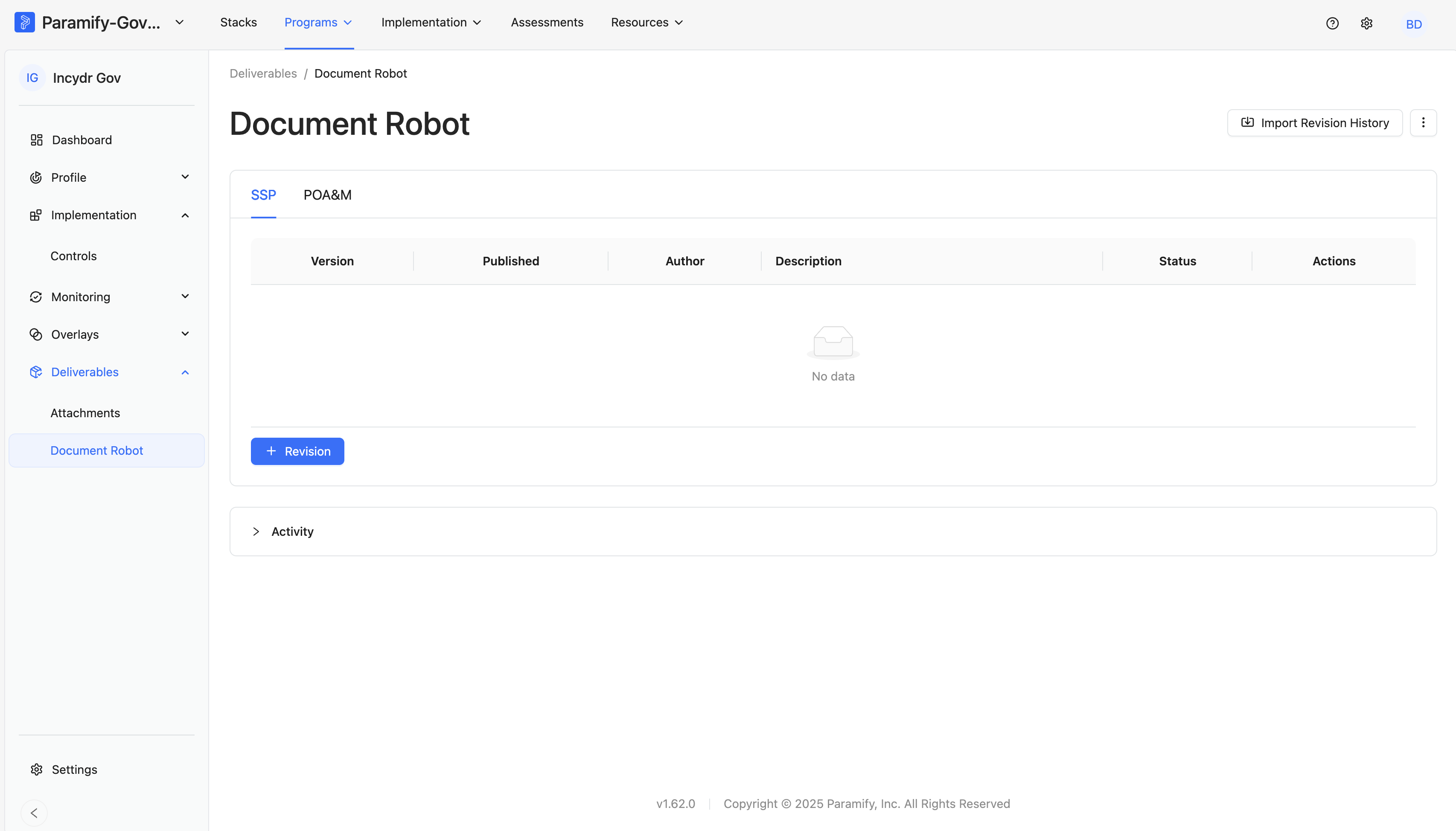
Task: Click the Dashboard icon in sidebar
Action: (x=37, y=140)
